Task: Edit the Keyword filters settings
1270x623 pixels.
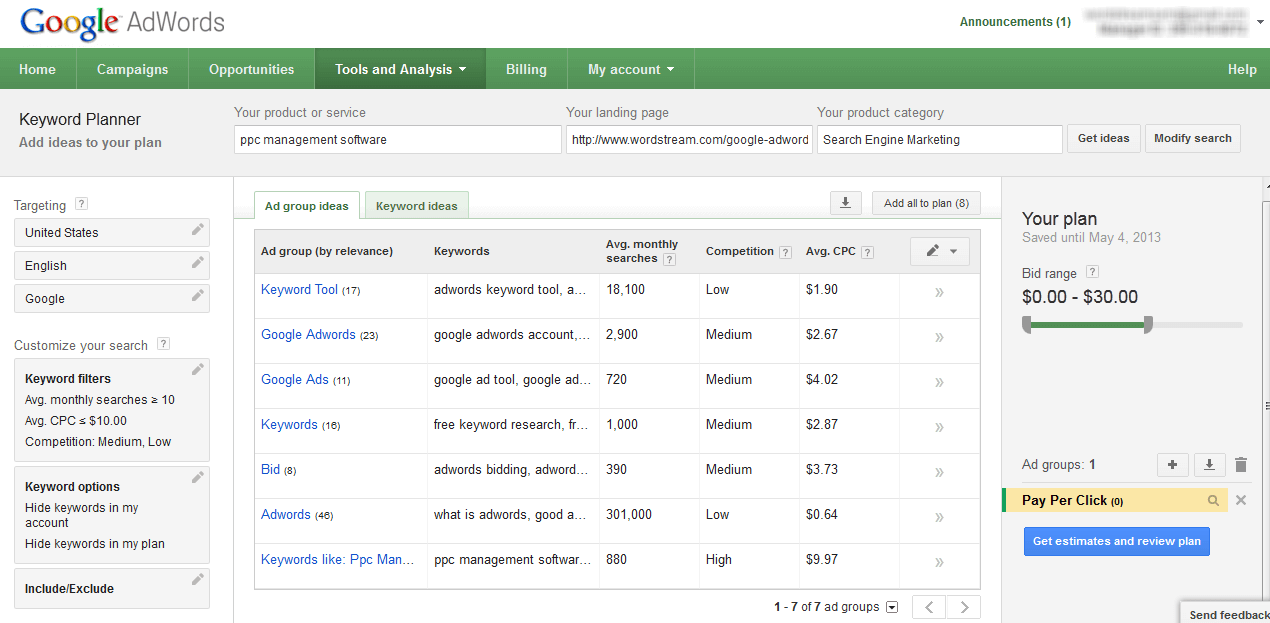Action: click(x=197, y=368)
